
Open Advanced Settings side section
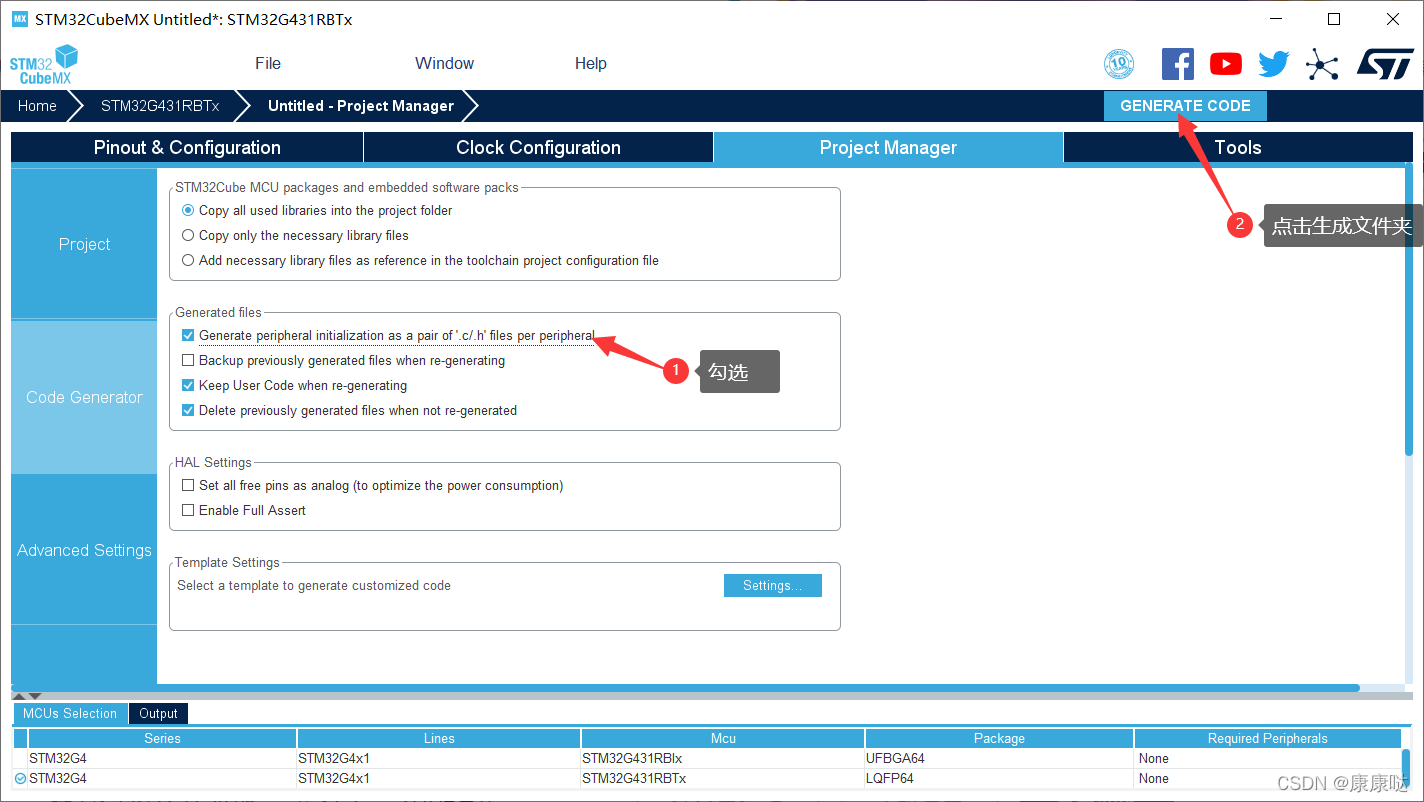[84, 550]
